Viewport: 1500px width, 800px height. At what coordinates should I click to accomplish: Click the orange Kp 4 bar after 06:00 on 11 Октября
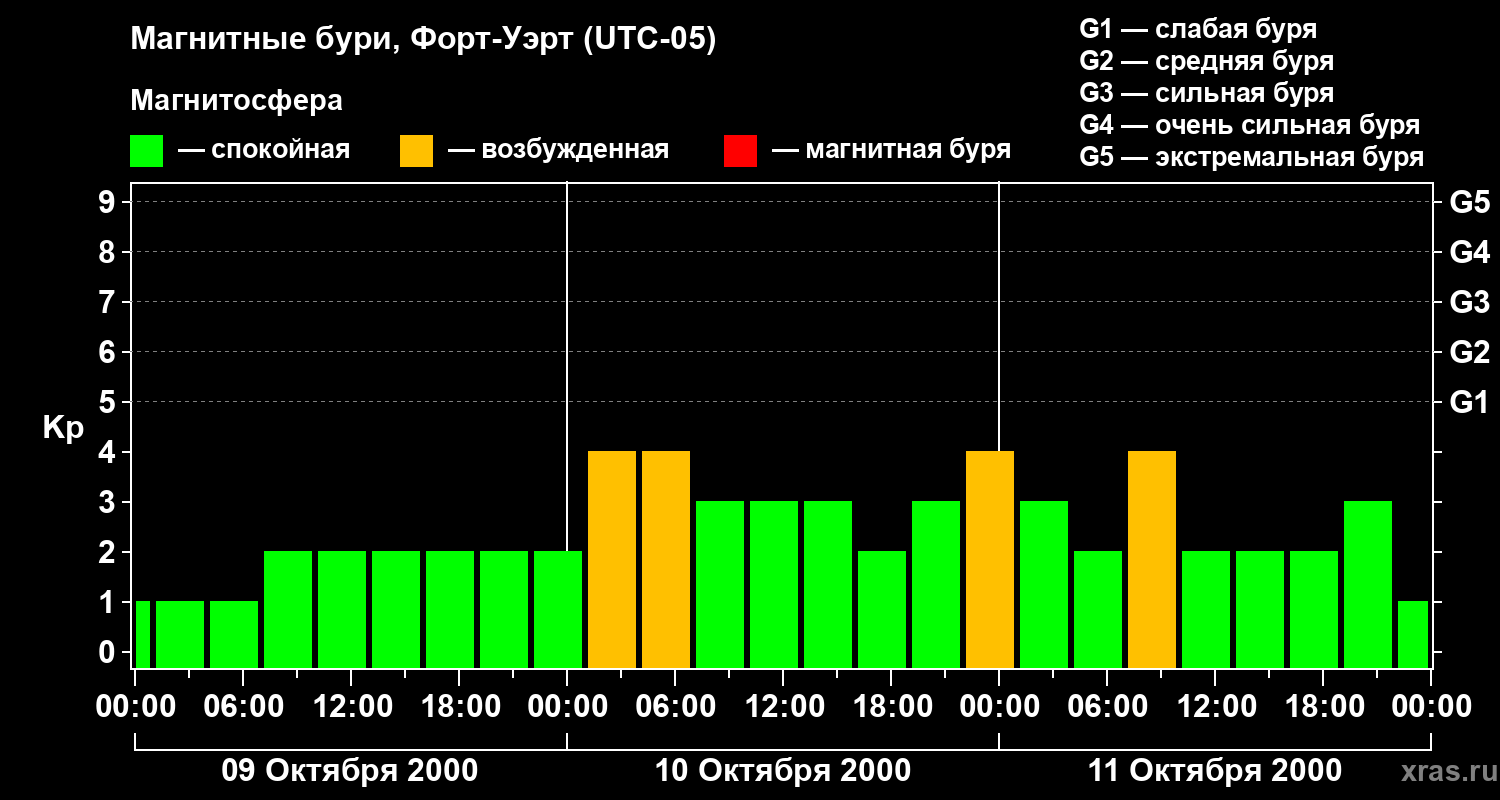click(x=1152, y=560)
